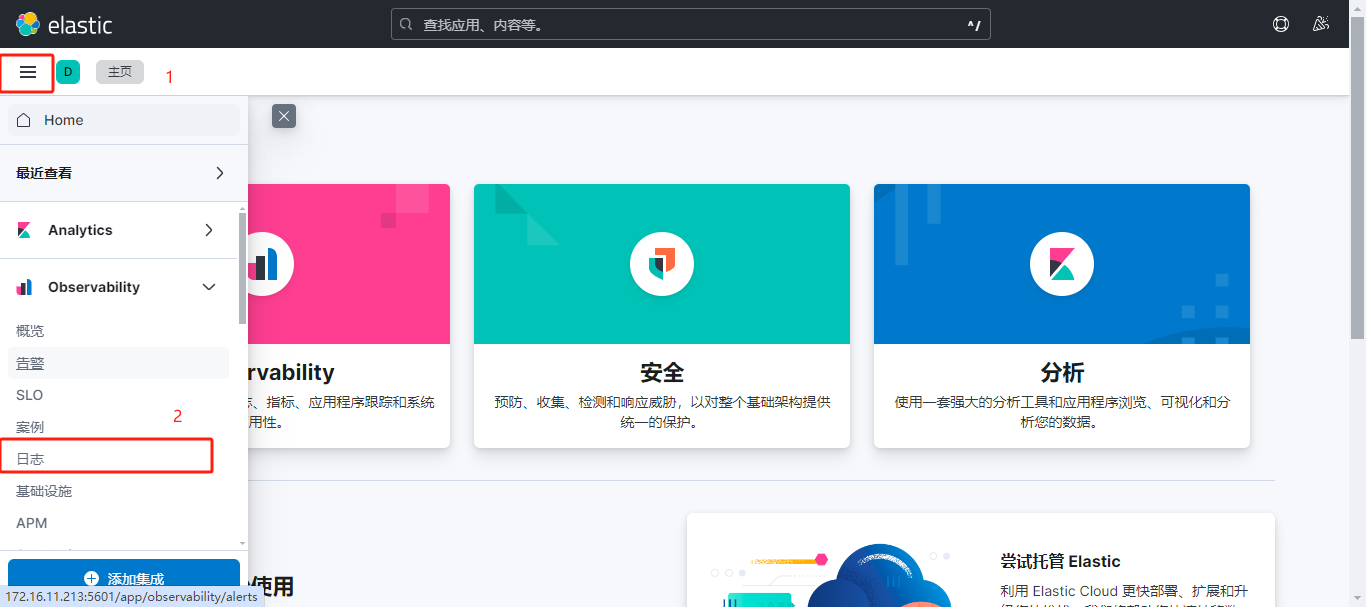The width and height of the screenshot is (1366, 607).
Task: Click the page scrollbar up arrow
Action: pyautogui.click(x=1357, y=8)
